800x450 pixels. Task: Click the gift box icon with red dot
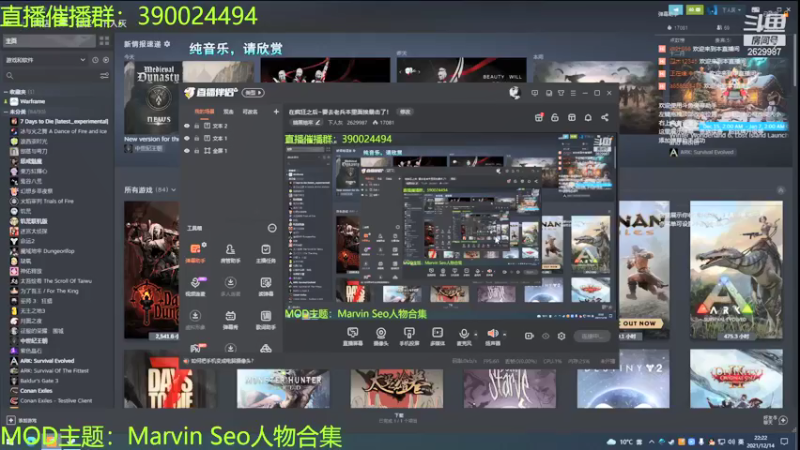pos(539,117)
